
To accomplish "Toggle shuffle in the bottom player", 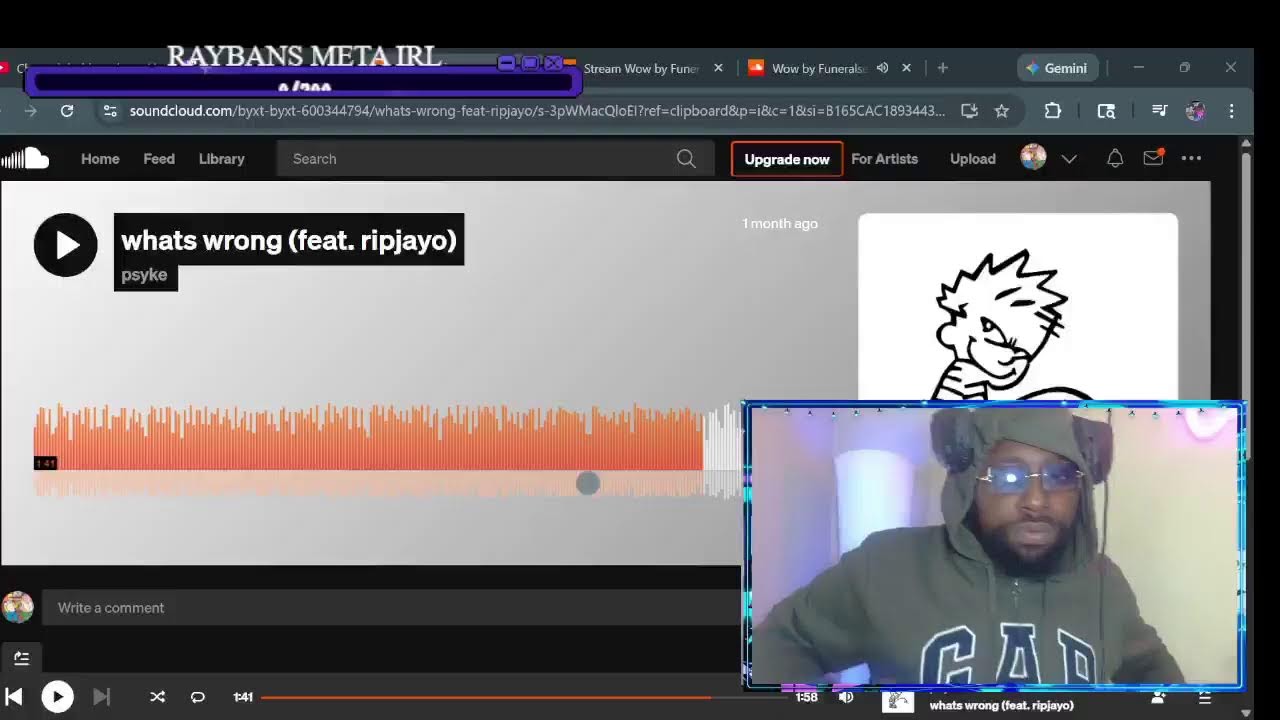I will [157, 697].
